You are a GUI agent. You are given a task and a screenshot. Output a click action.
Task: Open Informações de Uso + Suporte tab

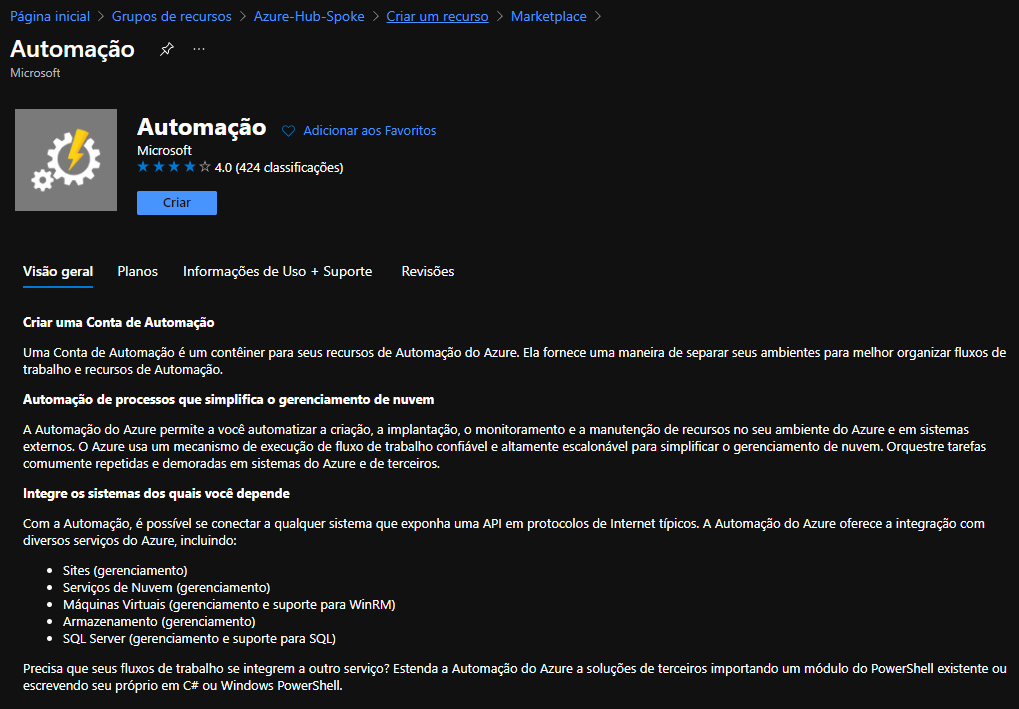coord(277,271)
